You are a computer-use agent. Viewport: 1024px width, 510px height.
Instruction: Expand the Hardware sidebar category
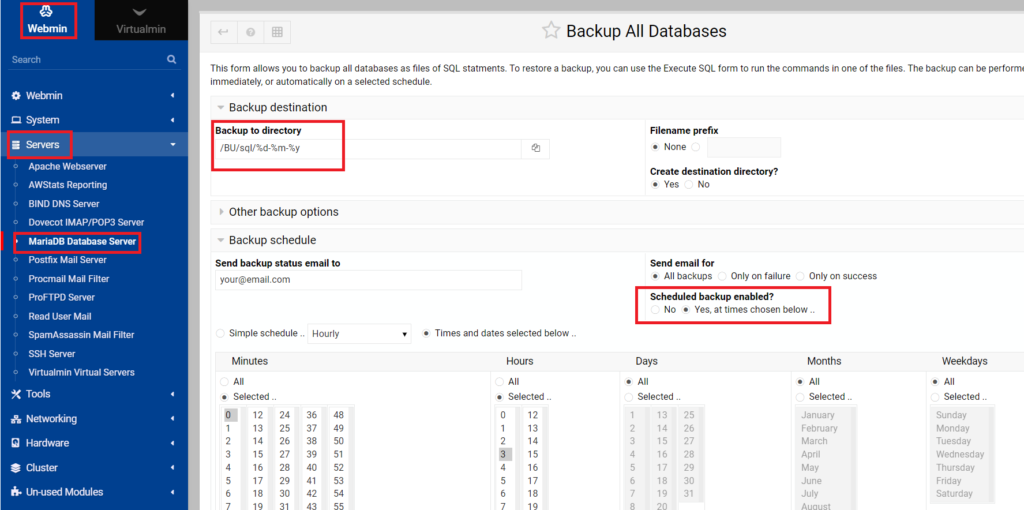(94, 443)
